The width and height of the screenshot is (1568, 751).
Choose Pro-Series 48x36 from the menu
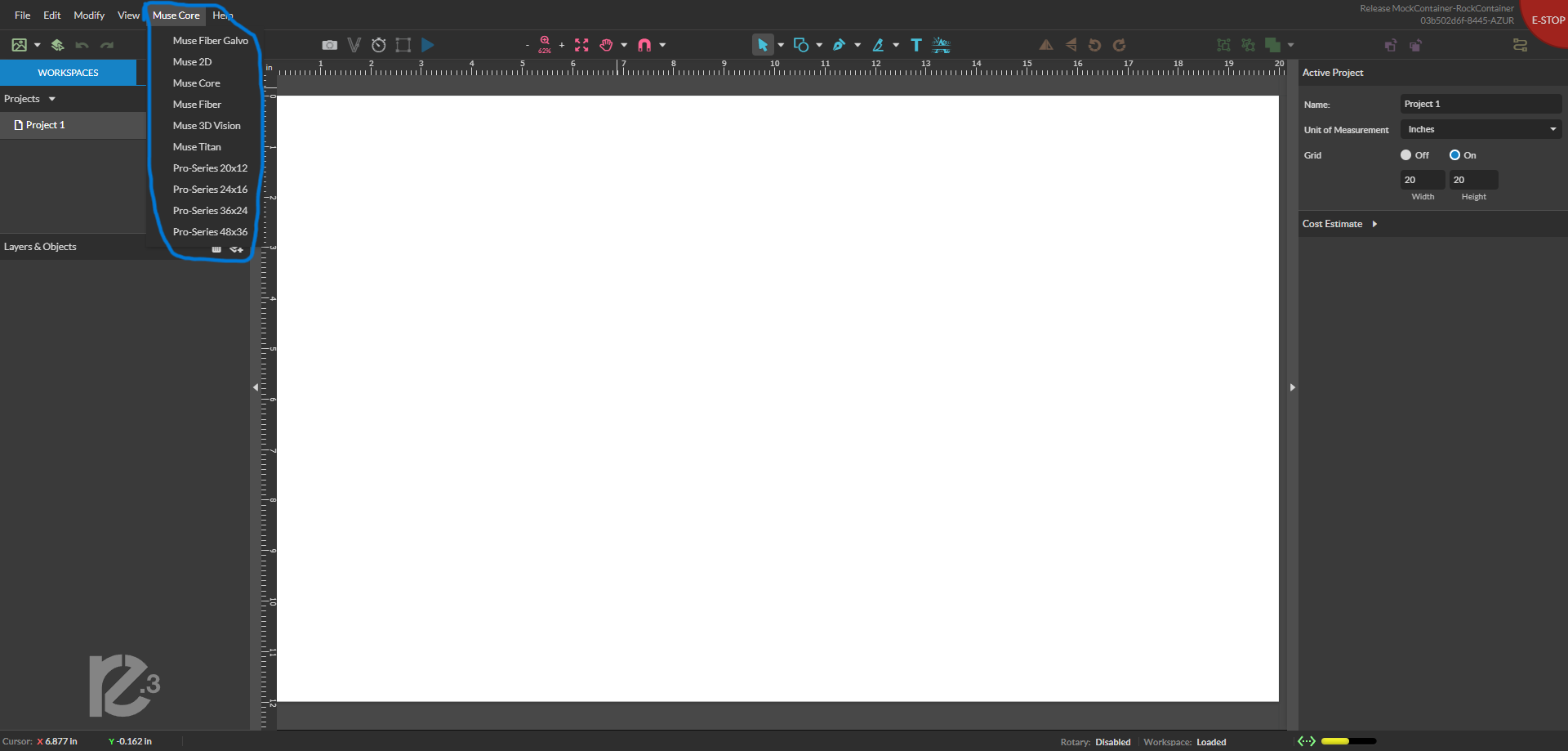(210, 231)
